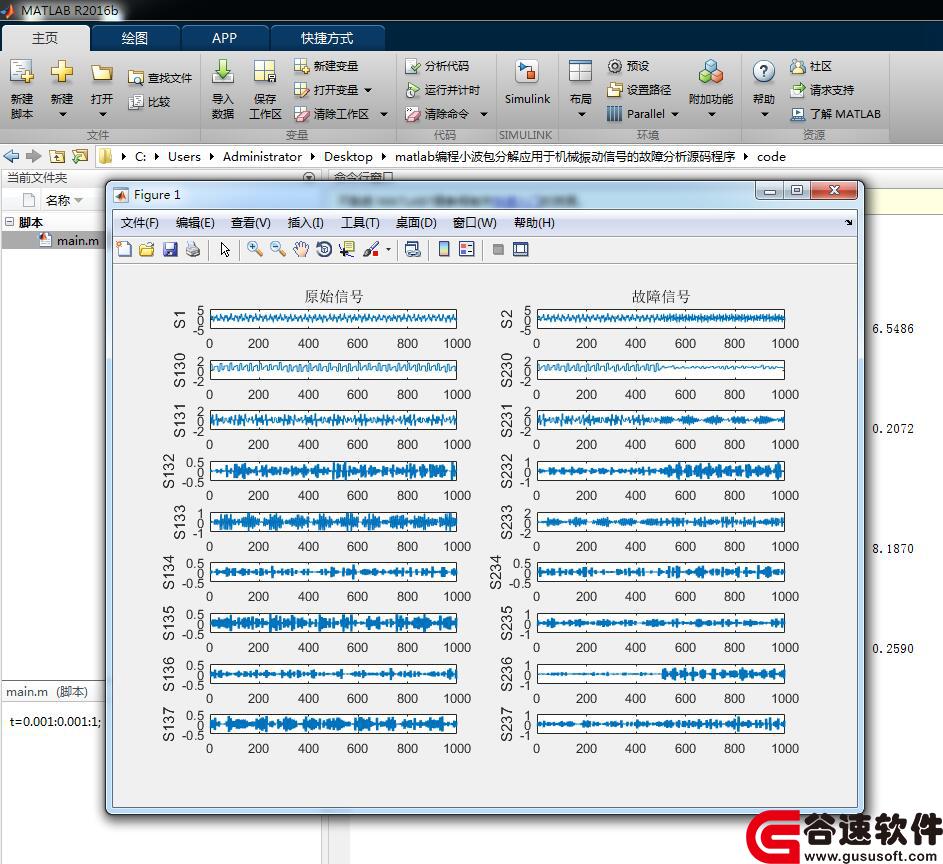
Task: Open the 文件(F) menu in Figure 1
Action: click(x=140, y=223)
